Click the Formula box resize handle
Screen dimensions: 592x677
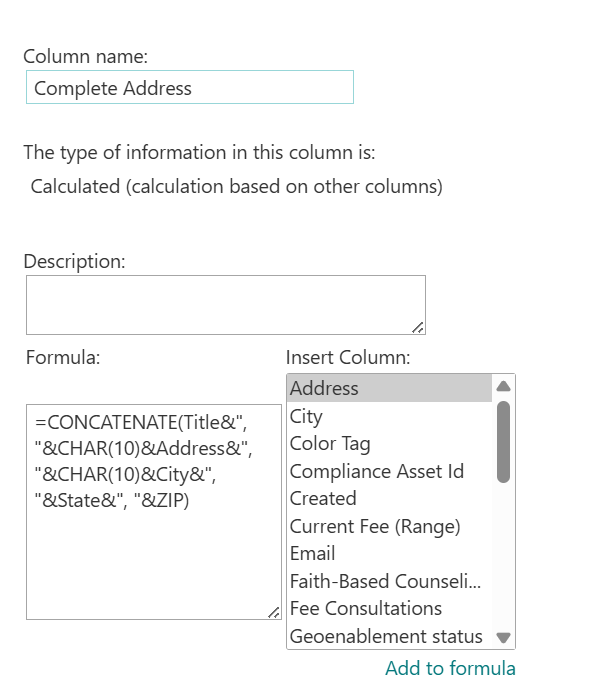pos(274,613)
